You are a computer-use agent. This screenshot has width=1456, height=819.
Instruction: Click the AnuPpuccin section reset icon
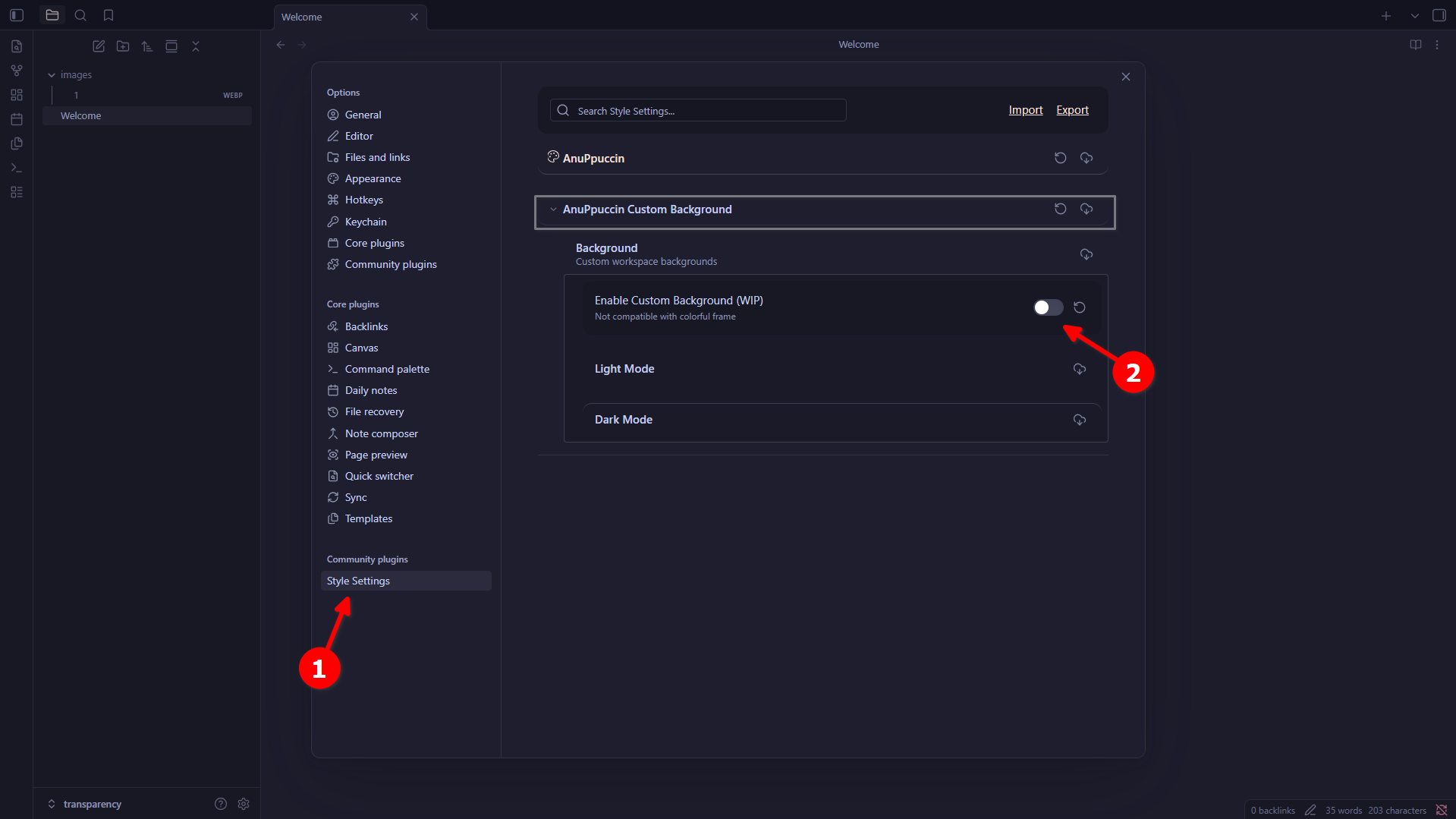coord(1060,158)
